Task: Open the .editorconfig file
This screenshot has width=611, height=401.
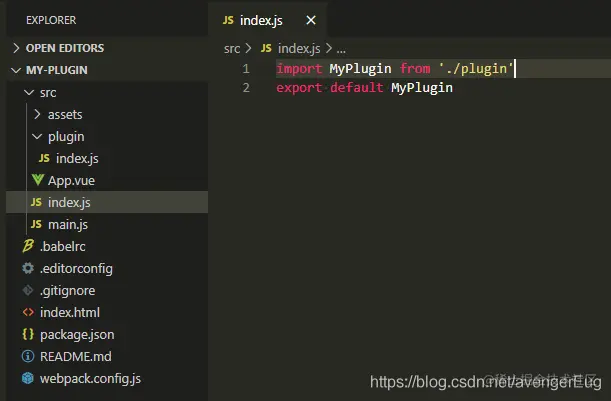Action: [76, 269]
